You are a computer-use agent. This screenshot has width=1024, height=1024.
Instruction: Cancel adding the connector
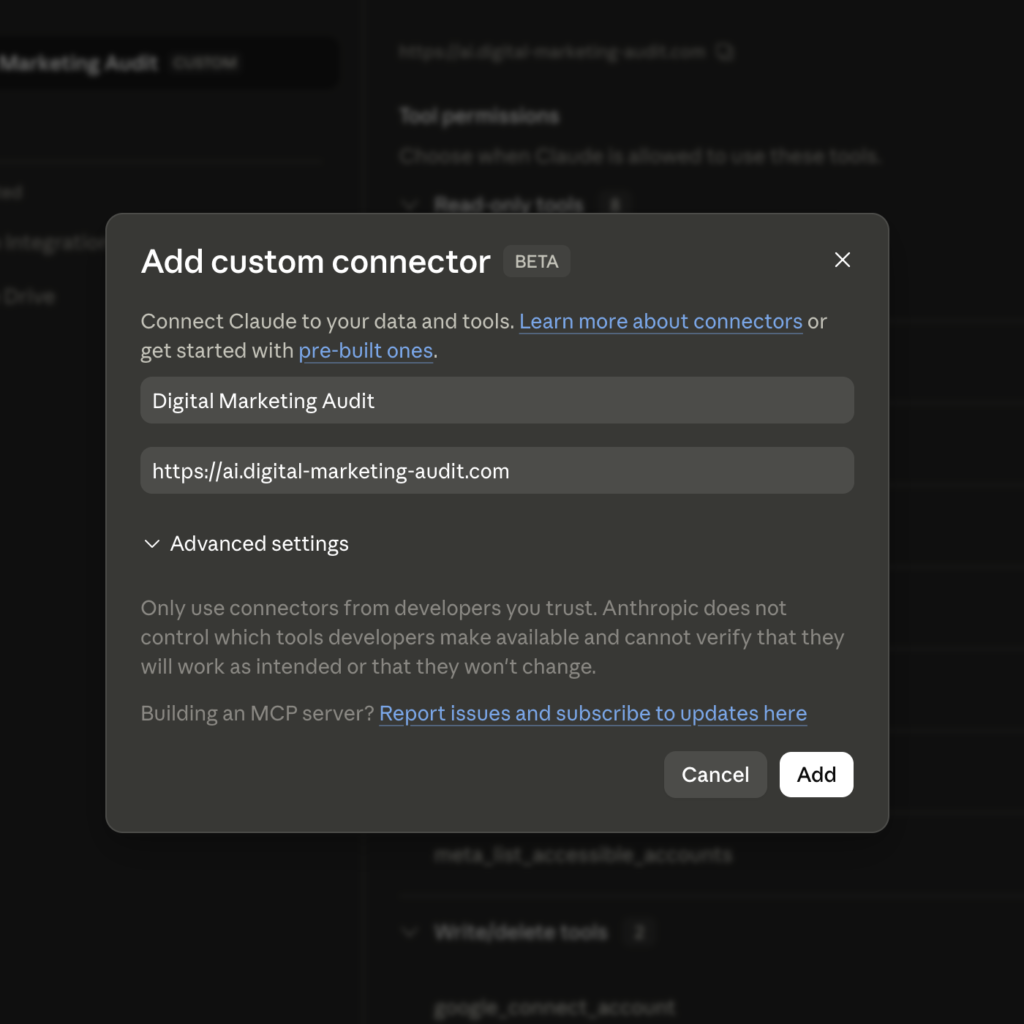(x=715, y=775)
